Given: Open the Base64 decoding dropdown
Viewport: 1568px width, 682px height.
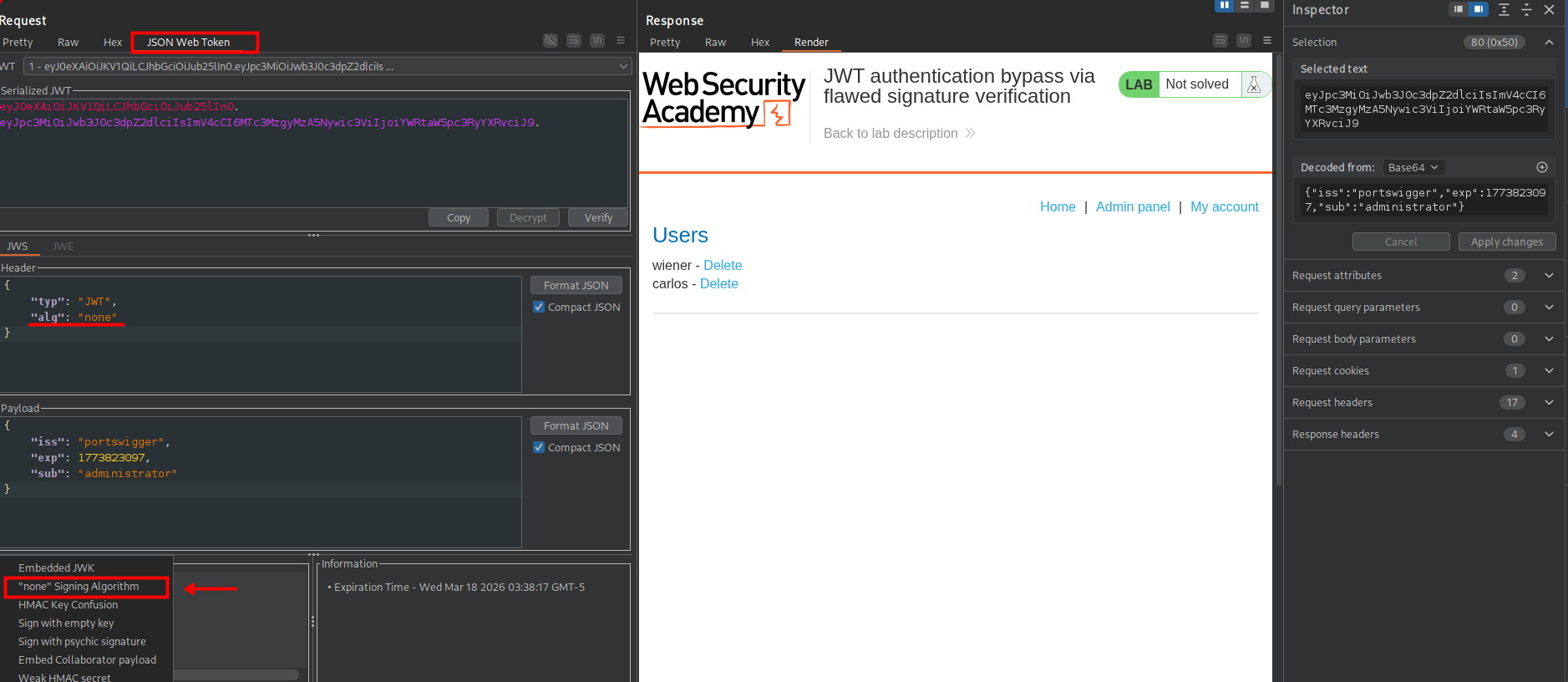Looking at the screenshot, I should pyautogui.click(x=1413, y=167).
